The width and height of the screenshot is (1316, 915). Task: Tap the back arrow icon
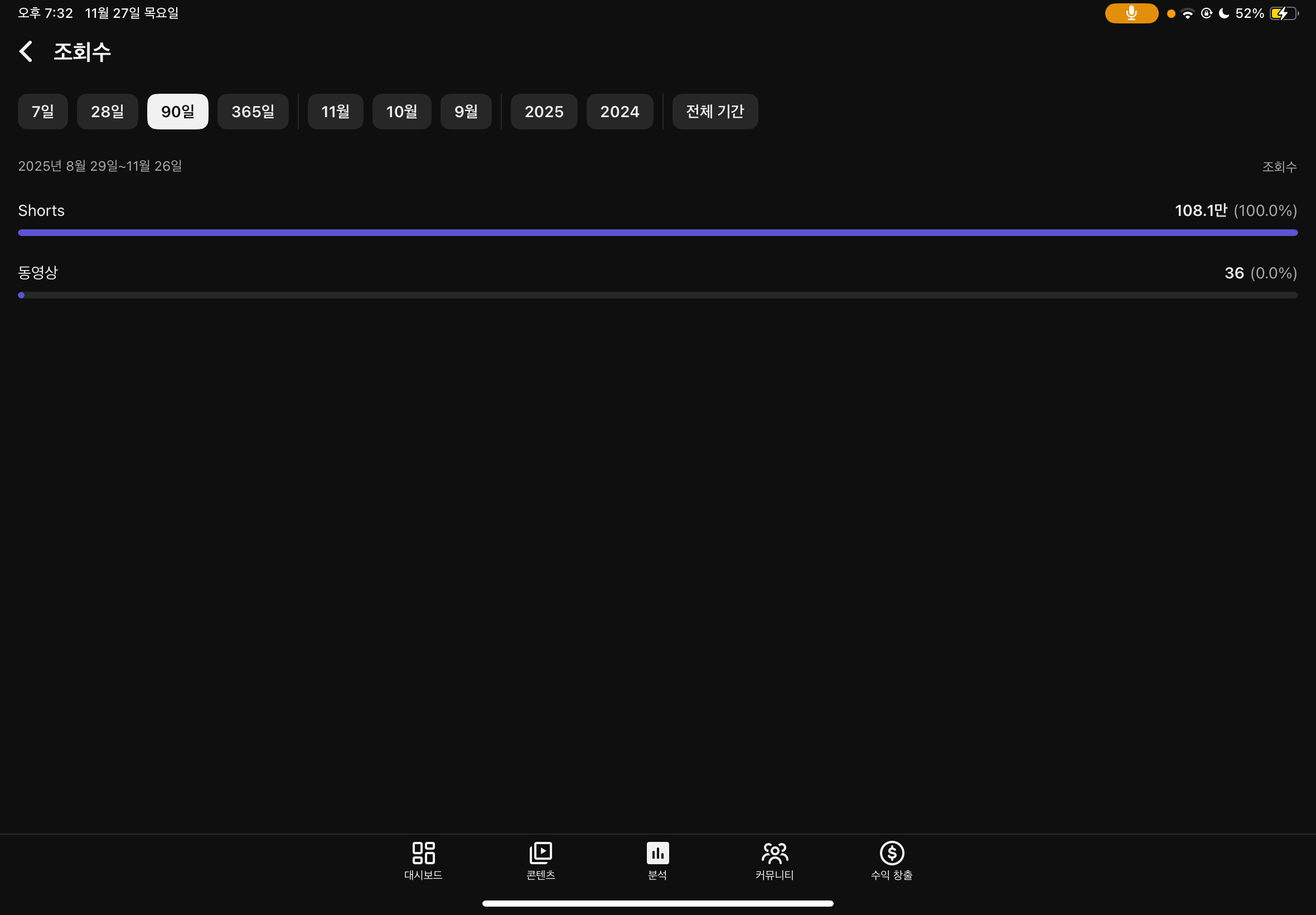tap(26, 51)
